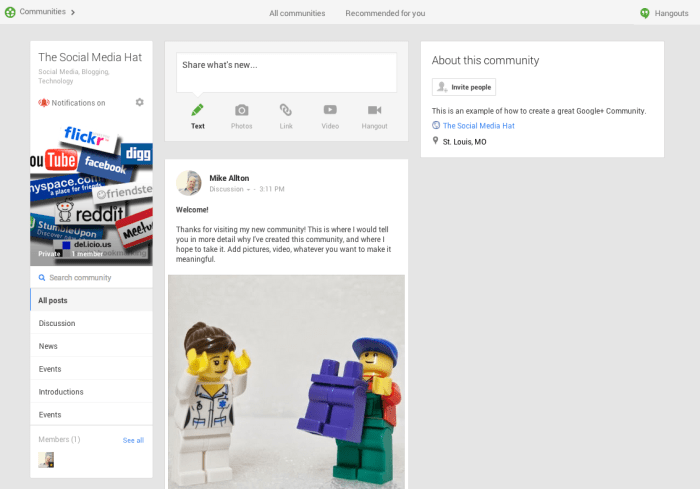Expand the Communities breadcrumb chevron

point(73,12)
